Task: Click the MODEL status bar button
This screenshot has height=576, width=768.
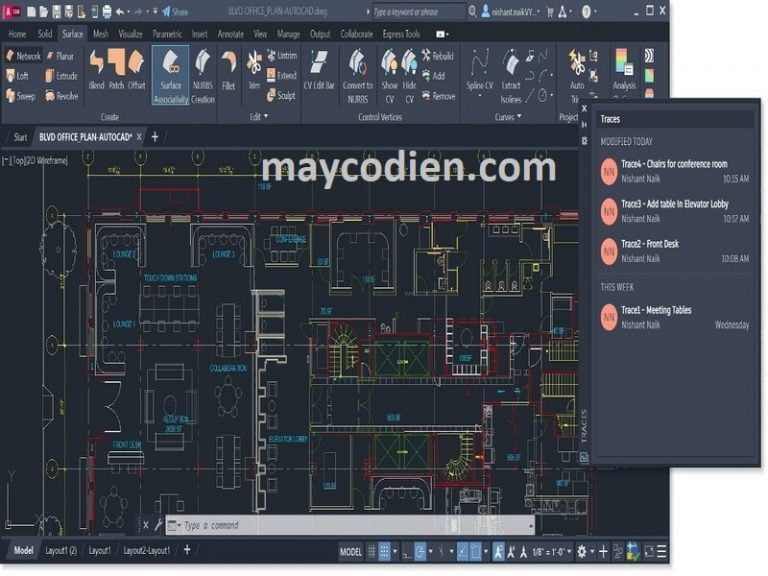Action: pos(351,552)
